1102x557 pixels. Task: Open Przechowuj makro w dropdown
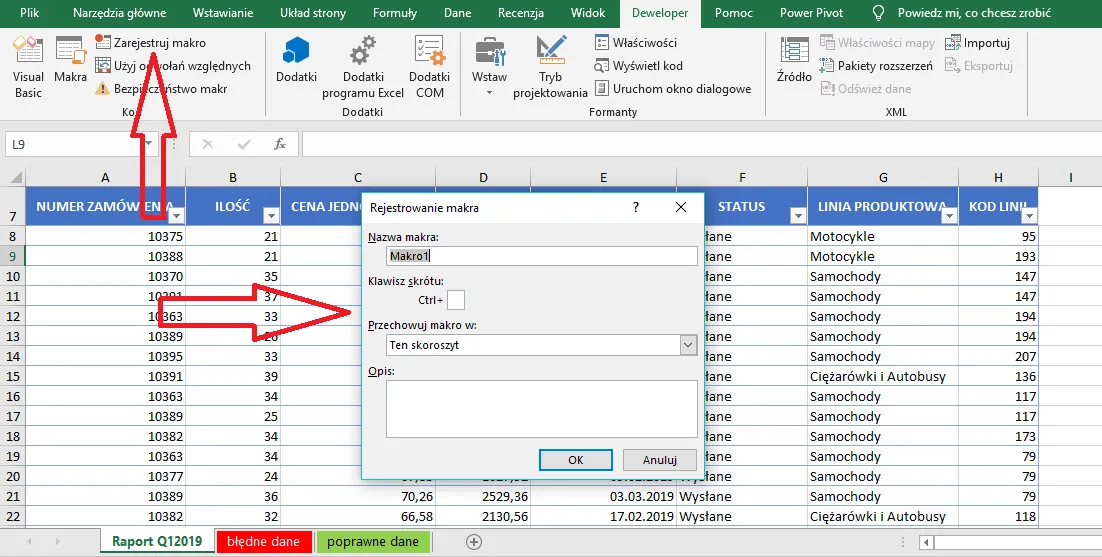(688, 345)
